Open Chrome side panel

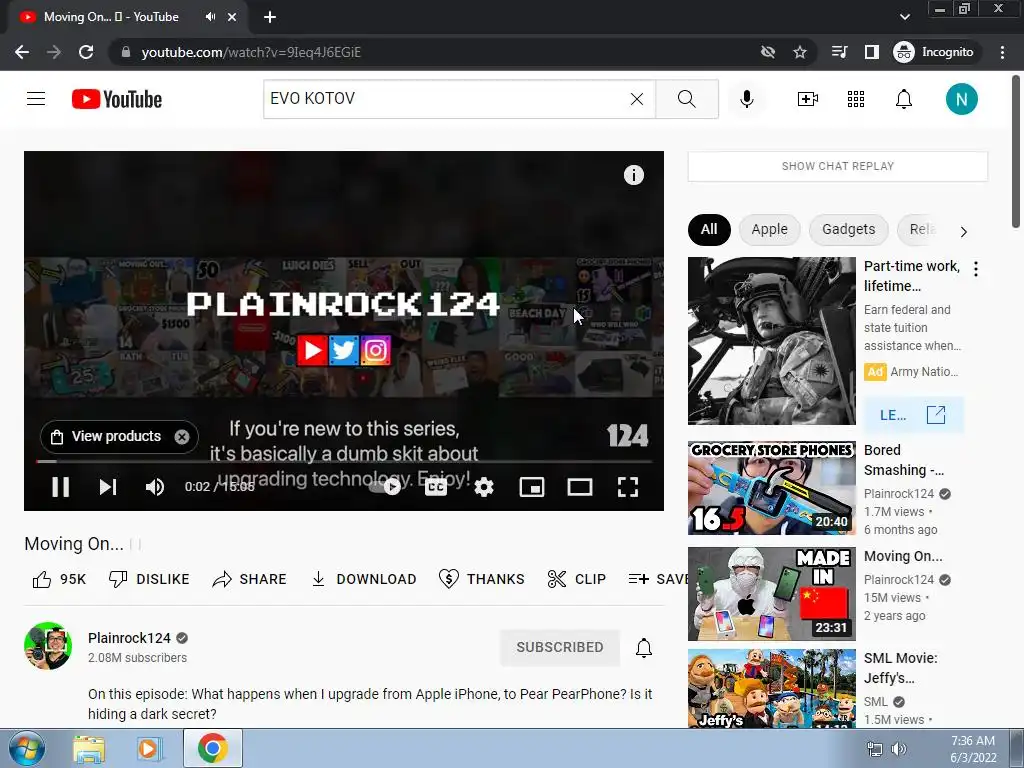click(x=872, y=52)
